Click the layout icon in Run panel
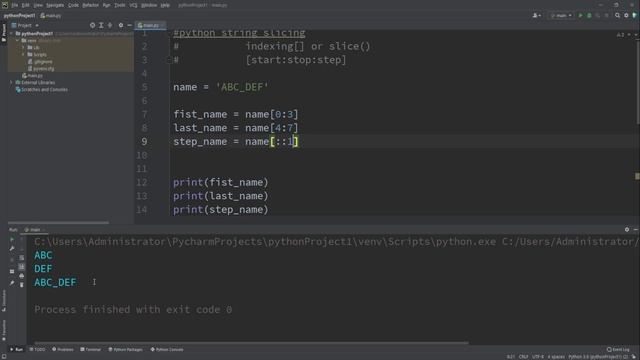Screen dimensions: 640x360 [12, 271]
